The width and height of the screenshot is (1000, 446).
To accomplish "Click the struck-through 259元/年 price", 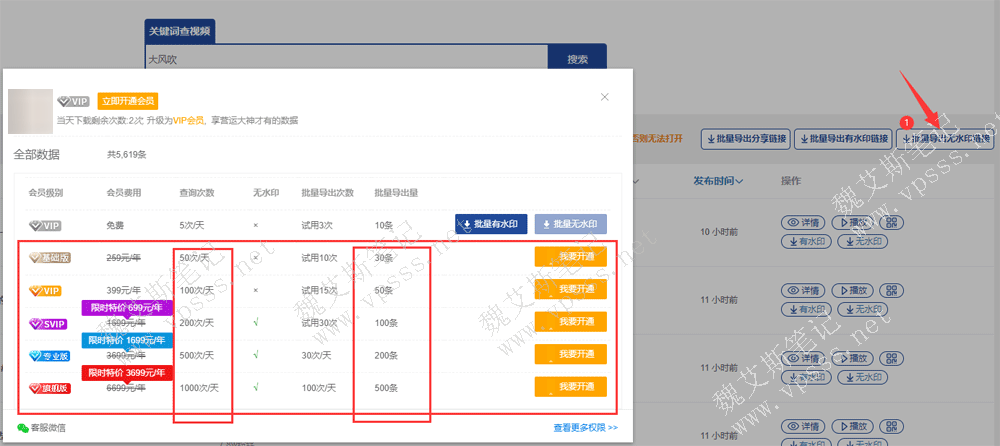I will (x=124, y=258).
